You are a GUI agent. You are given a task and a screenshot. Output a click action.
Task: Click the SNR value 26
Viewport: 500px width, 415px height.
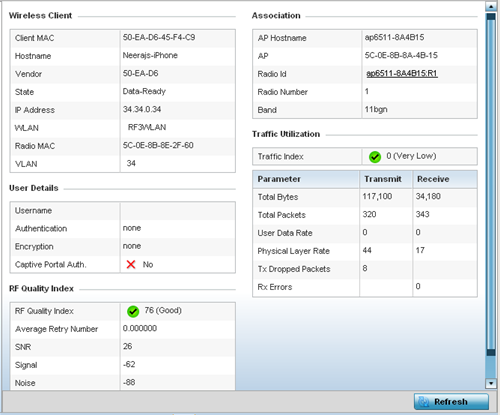[128, 346]
